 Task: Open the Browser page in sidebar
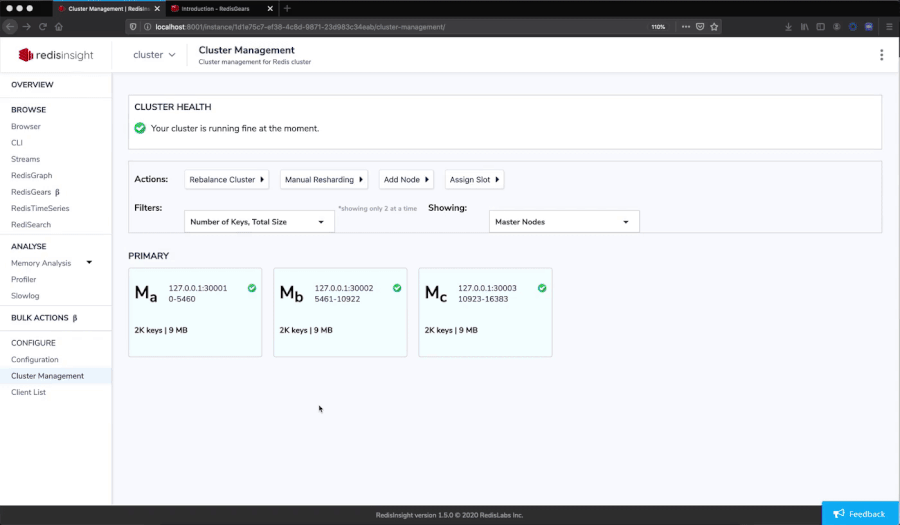click(x=26, y=127)
